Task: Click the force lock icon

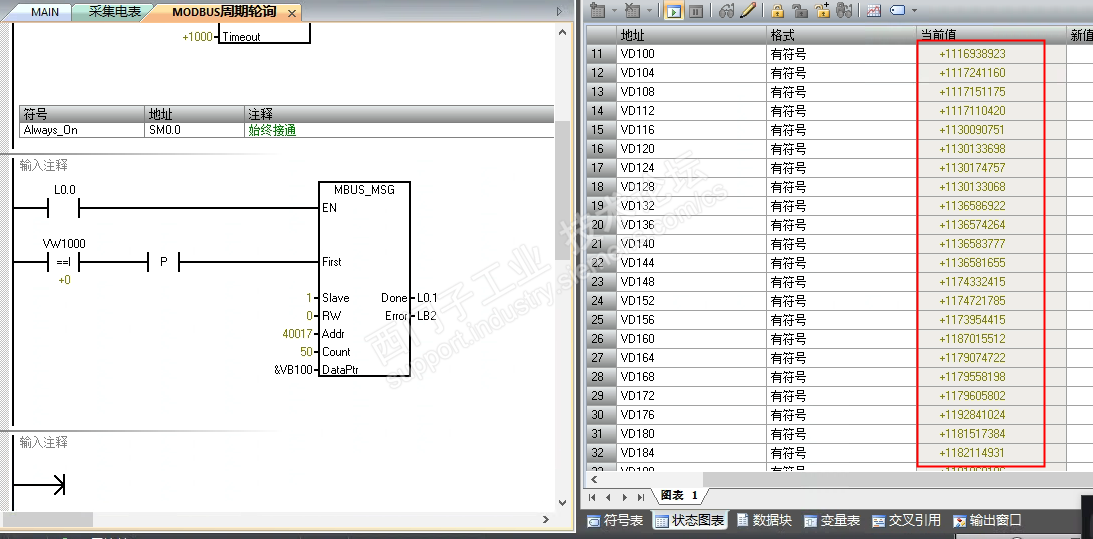Action: click(778, 10)
